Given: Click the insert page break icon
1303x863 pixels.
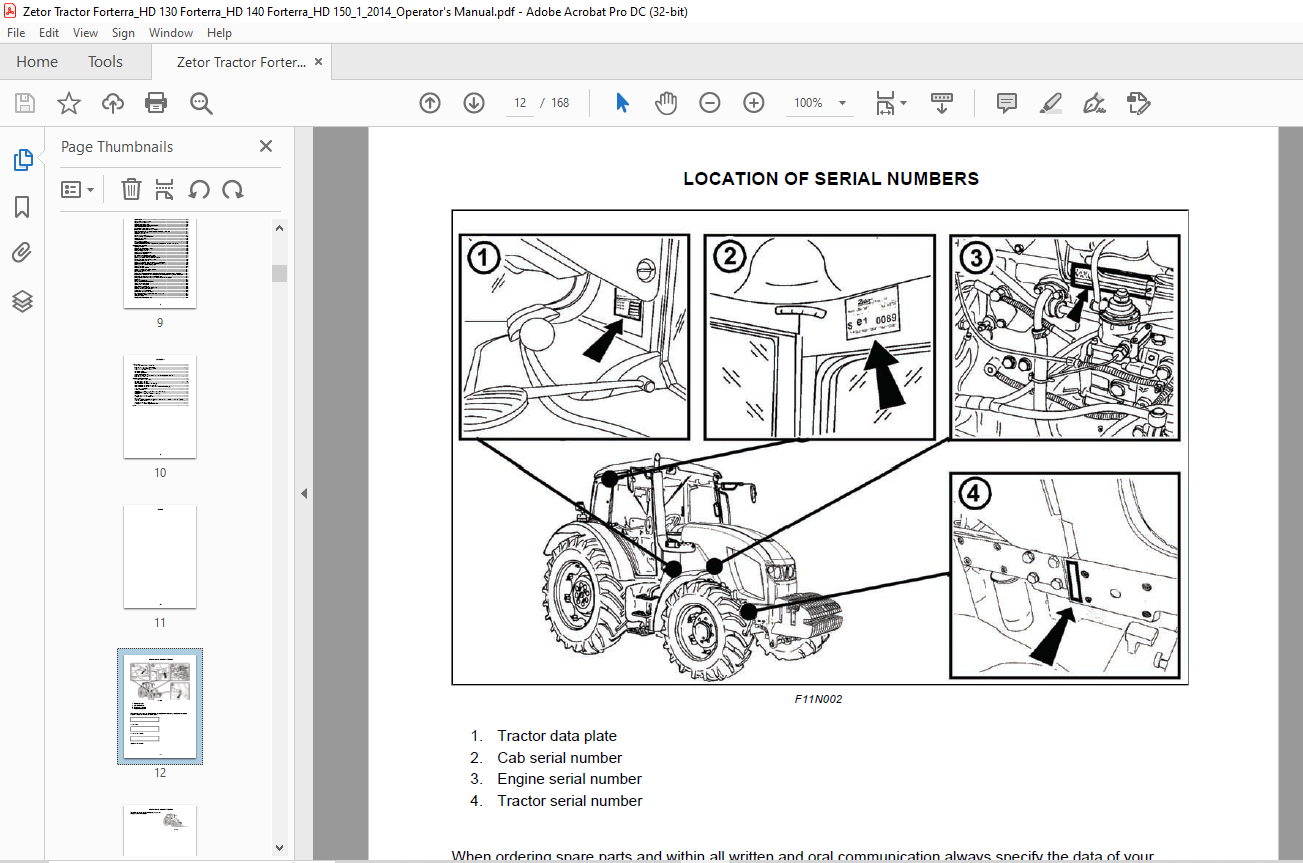Looking at the screenshot, I should (165, 189).
